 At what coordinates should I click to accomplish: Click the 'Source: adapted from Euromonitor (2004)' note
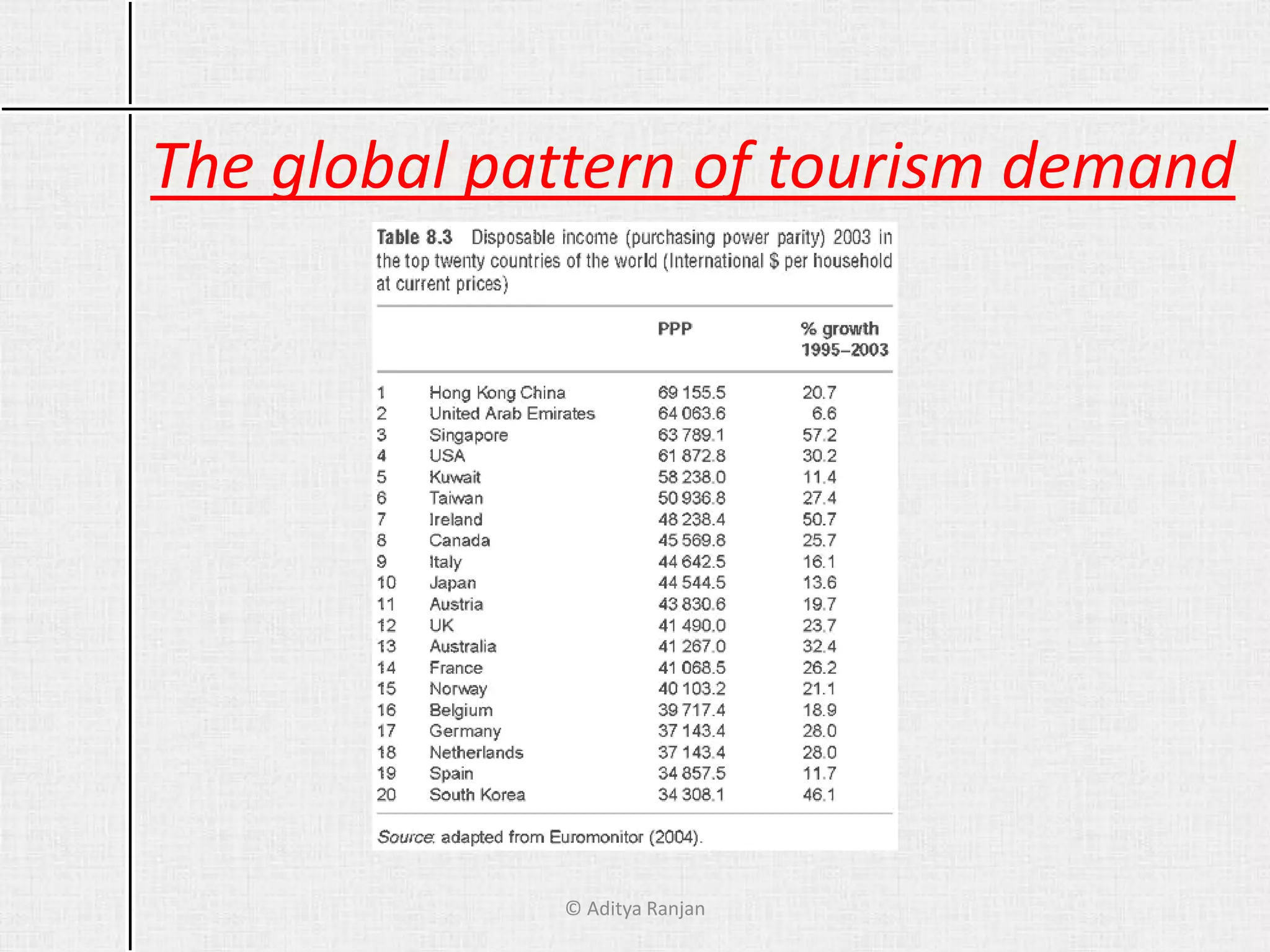click(x=540, y=837)
